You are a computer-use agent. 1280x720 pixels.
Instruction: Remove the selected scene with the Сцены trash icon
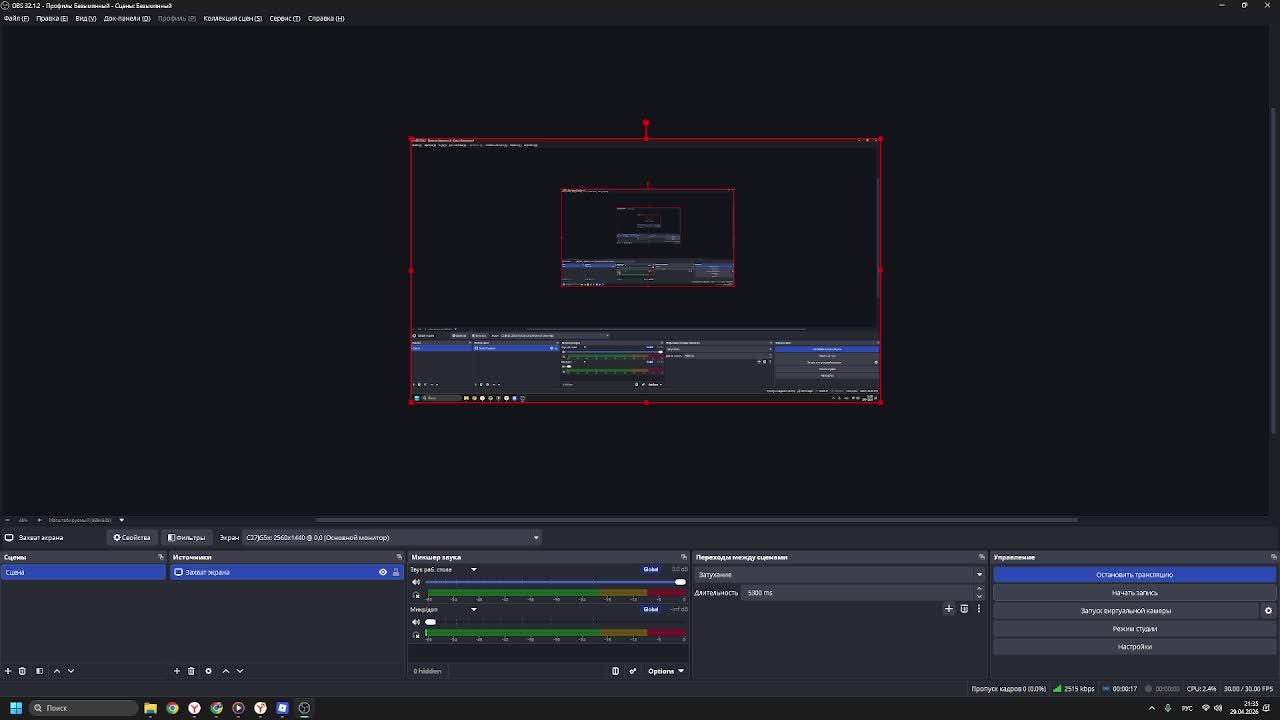click(x=22, y=671)
